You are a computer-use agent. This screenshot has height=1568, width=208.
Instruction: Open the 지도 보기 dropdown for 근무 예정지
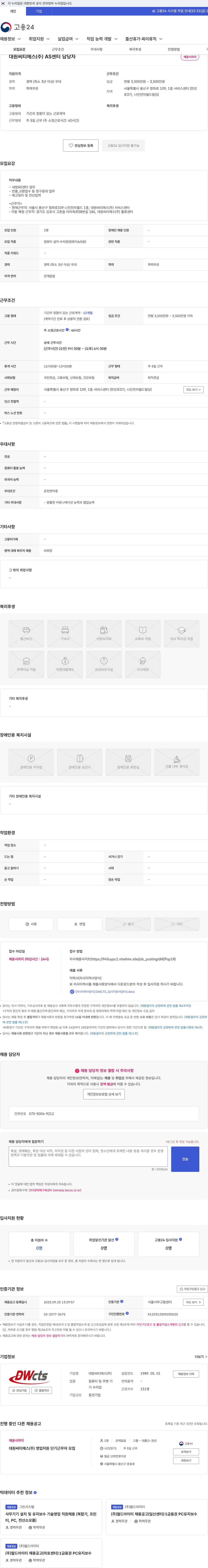(193, 389)
